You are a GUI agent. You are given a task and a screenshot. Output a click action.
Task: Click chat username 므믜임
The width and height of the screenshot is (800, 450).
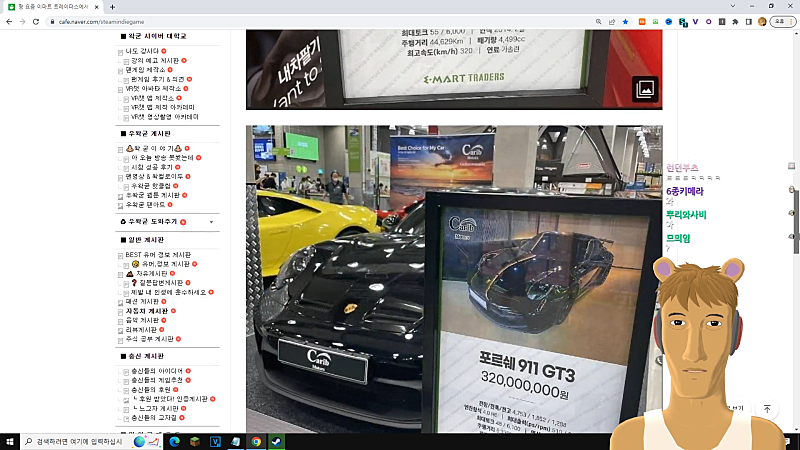coord(678,238)
